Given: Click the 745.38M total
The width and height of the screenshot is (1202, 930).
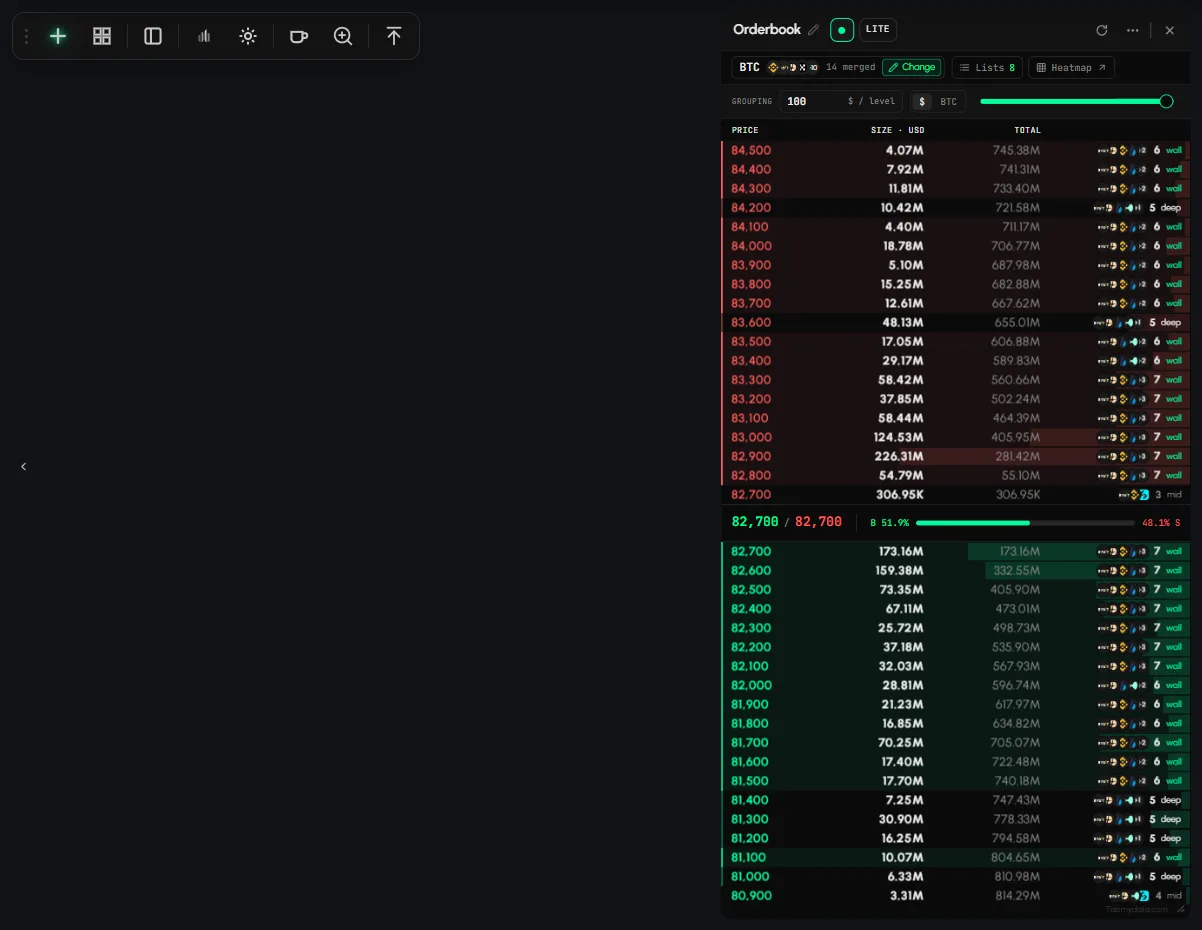Looking at the screenshot, I should tap(1016, 150).
